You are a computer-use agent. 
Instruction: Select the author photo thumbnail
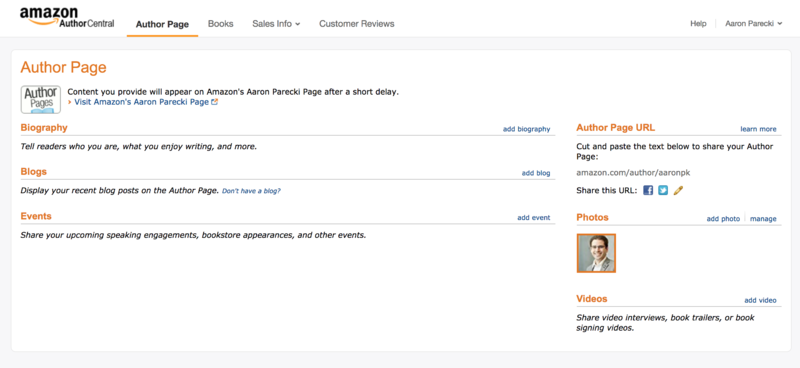click(x=596, y=253)
